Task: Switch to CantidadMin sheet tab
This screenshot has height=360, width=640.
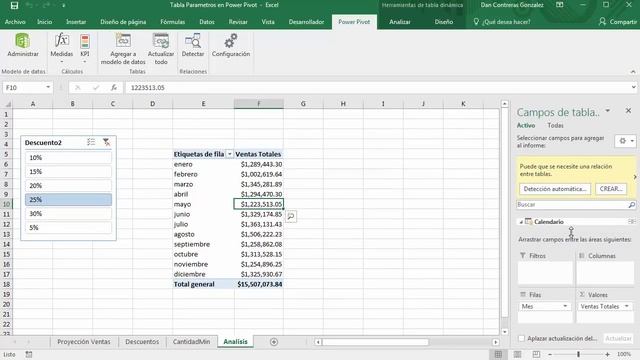Action: pyautogui.click(x=191, y=342)
